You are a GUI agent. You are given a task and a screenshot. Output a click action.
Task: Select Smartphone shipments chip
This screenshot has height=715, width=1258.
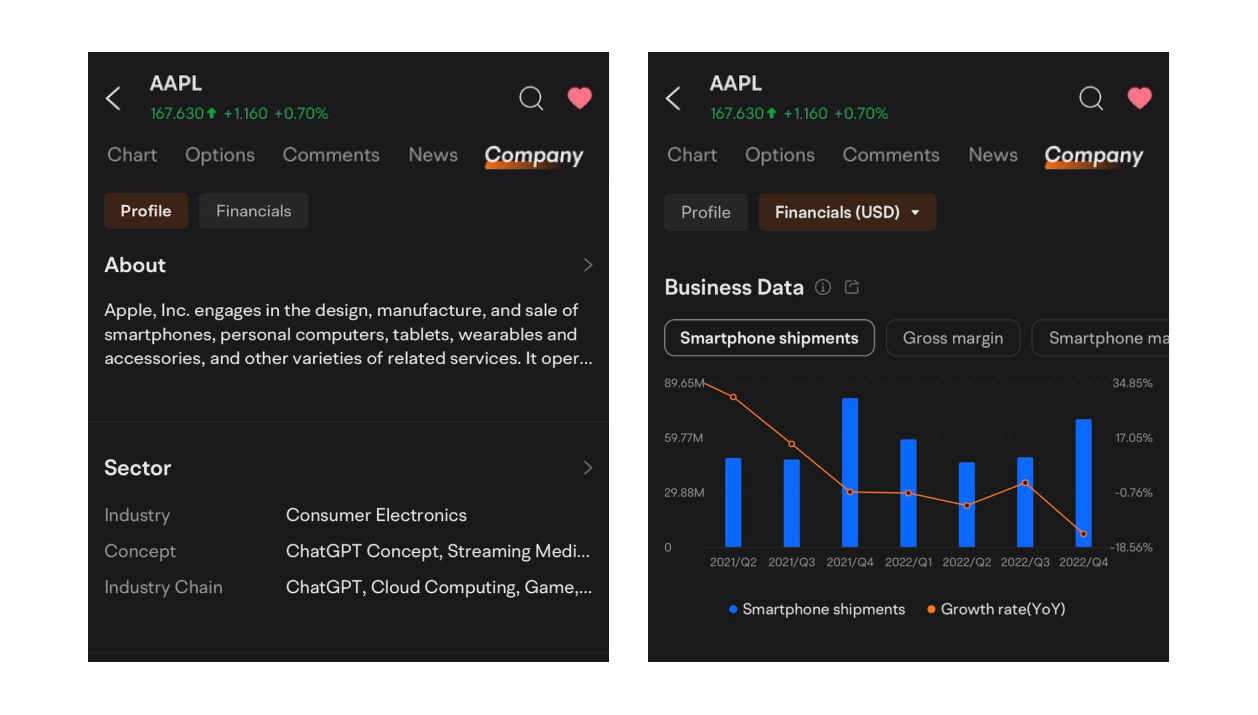tap(769, 338)
